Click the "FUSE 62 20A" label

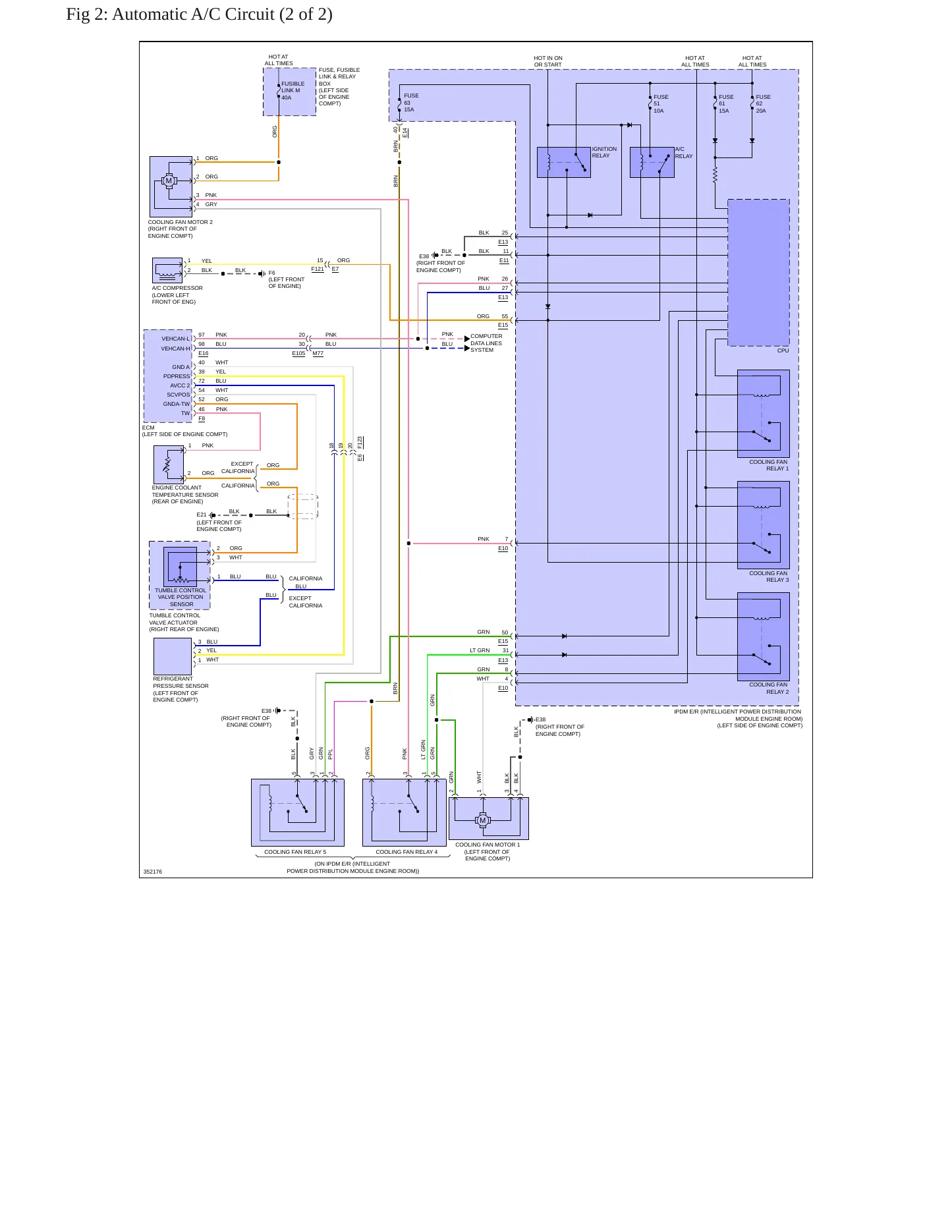(763, 104)
